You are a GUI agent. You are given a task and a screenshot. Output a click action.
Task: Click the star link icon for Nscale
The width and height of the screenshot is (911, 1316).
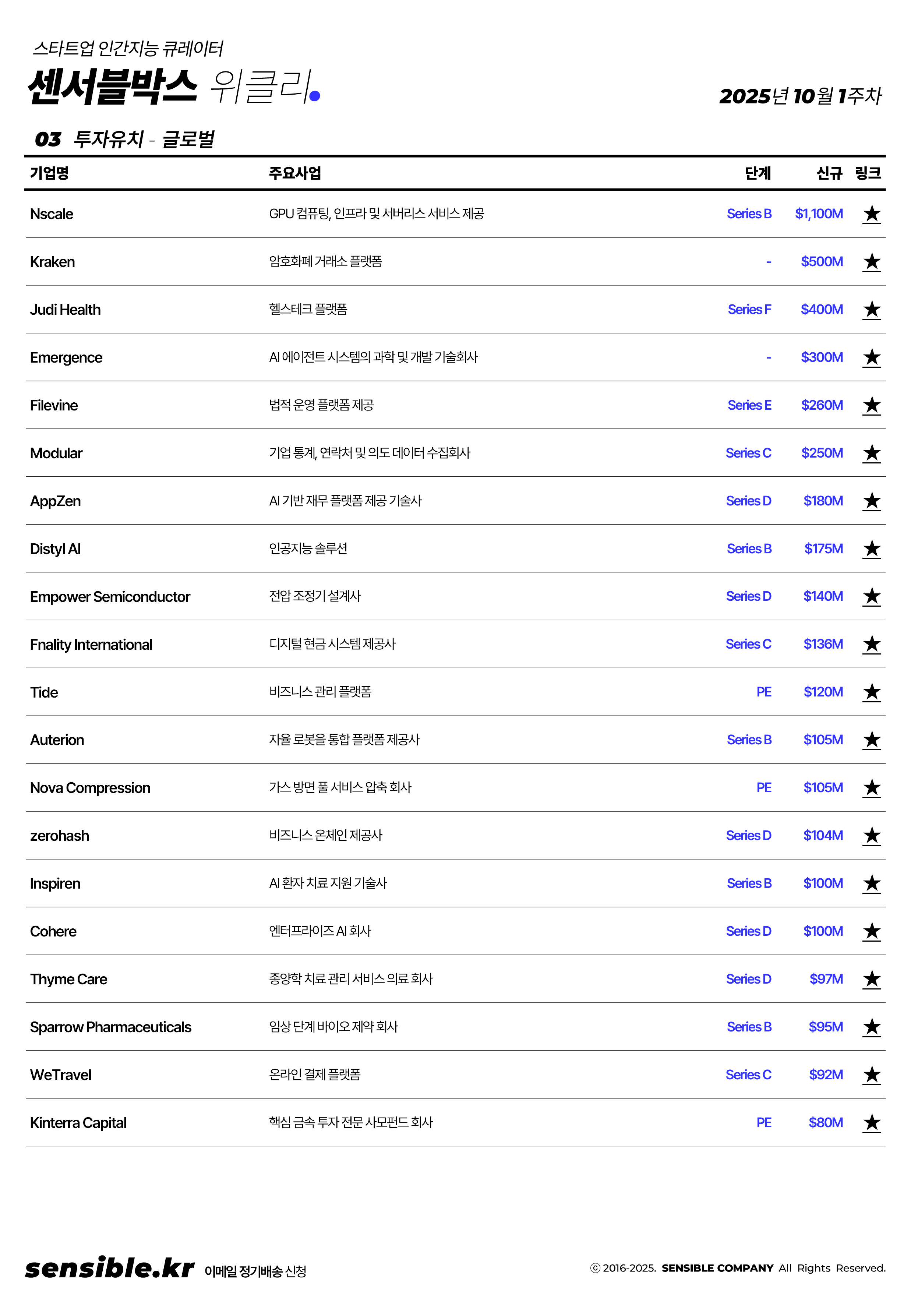871,214
